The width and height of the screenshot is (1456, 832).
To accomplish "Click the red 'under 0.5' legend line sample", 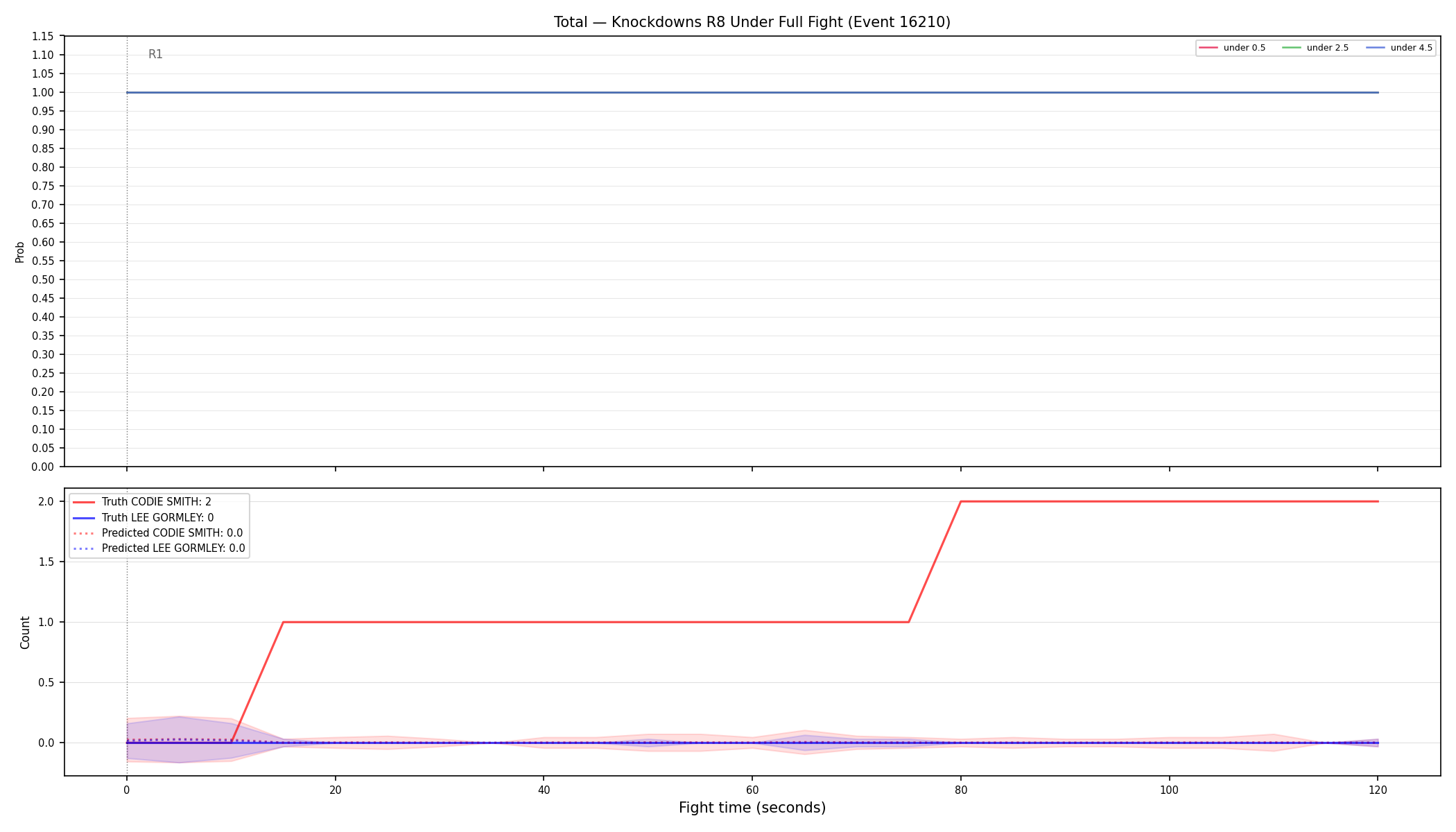I will pyautogui.click(x=1208, y=48).
